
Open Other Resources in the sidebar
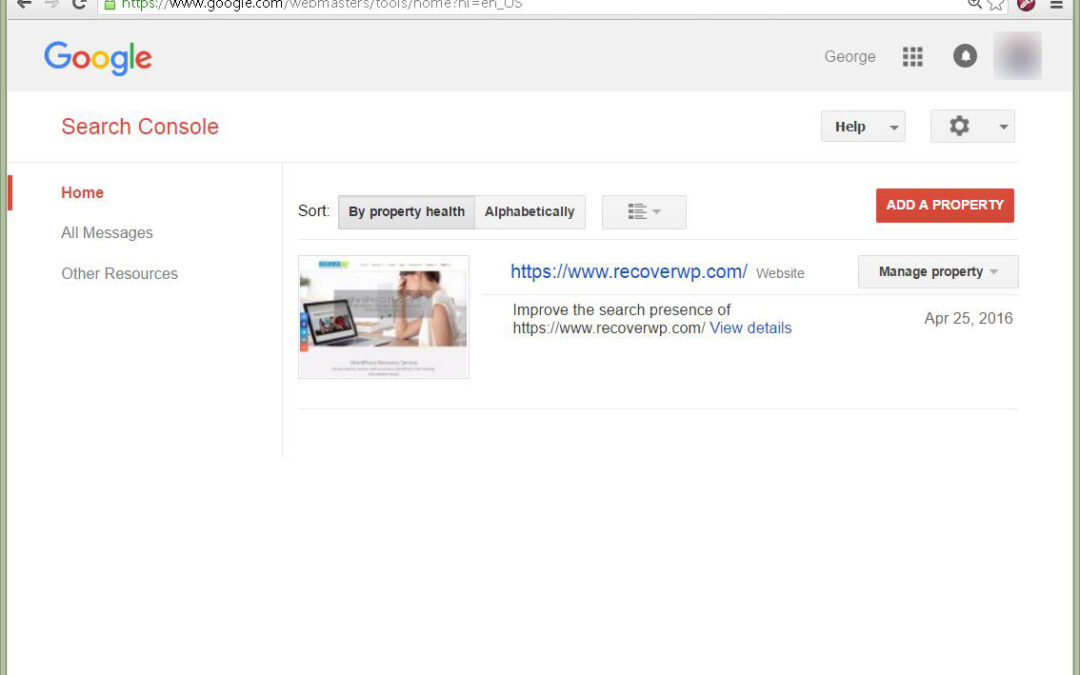tap(119, 273)
